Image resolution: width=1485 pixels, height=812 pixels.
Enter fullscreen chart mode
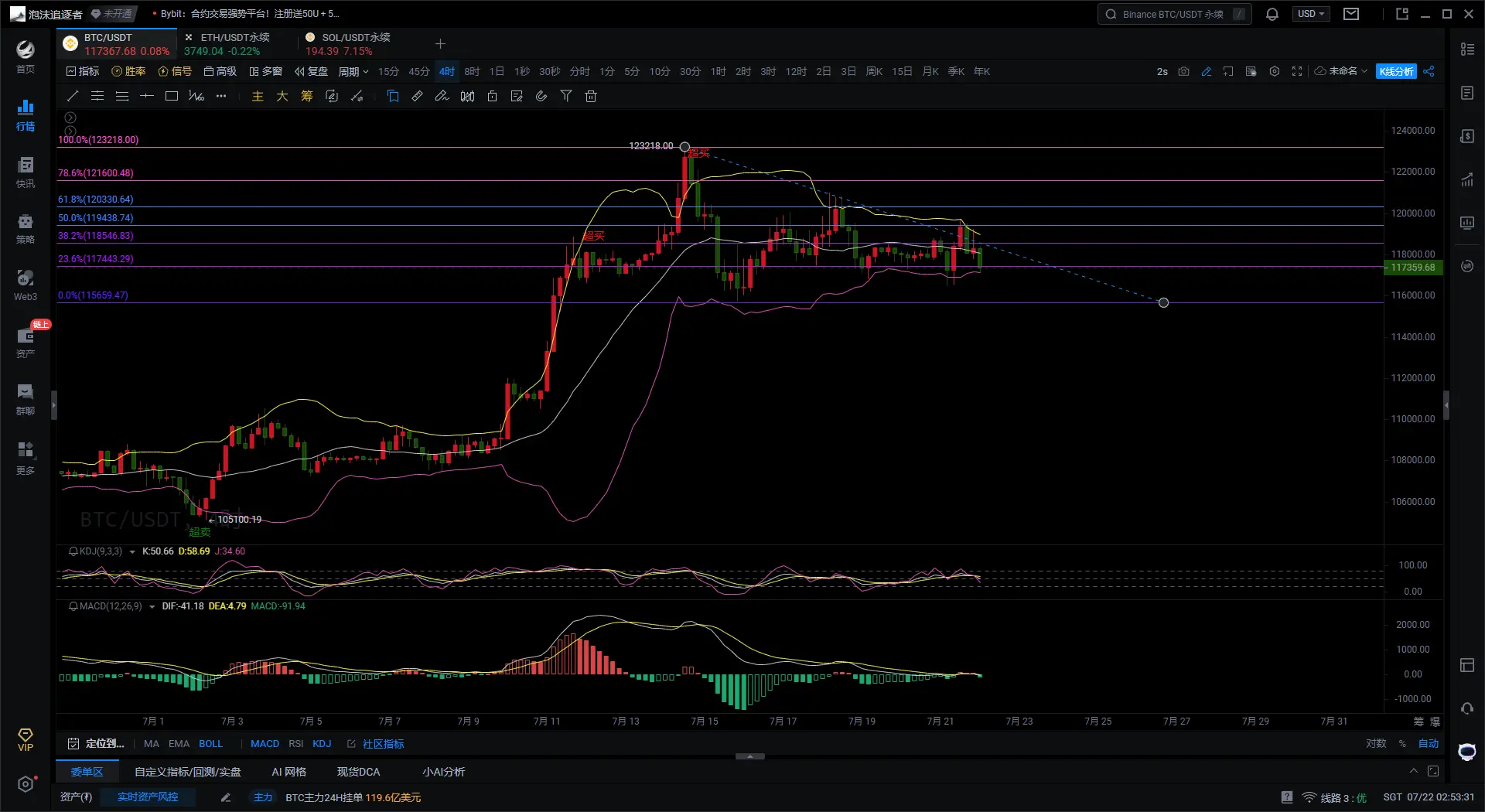[x=1297, y=71]
